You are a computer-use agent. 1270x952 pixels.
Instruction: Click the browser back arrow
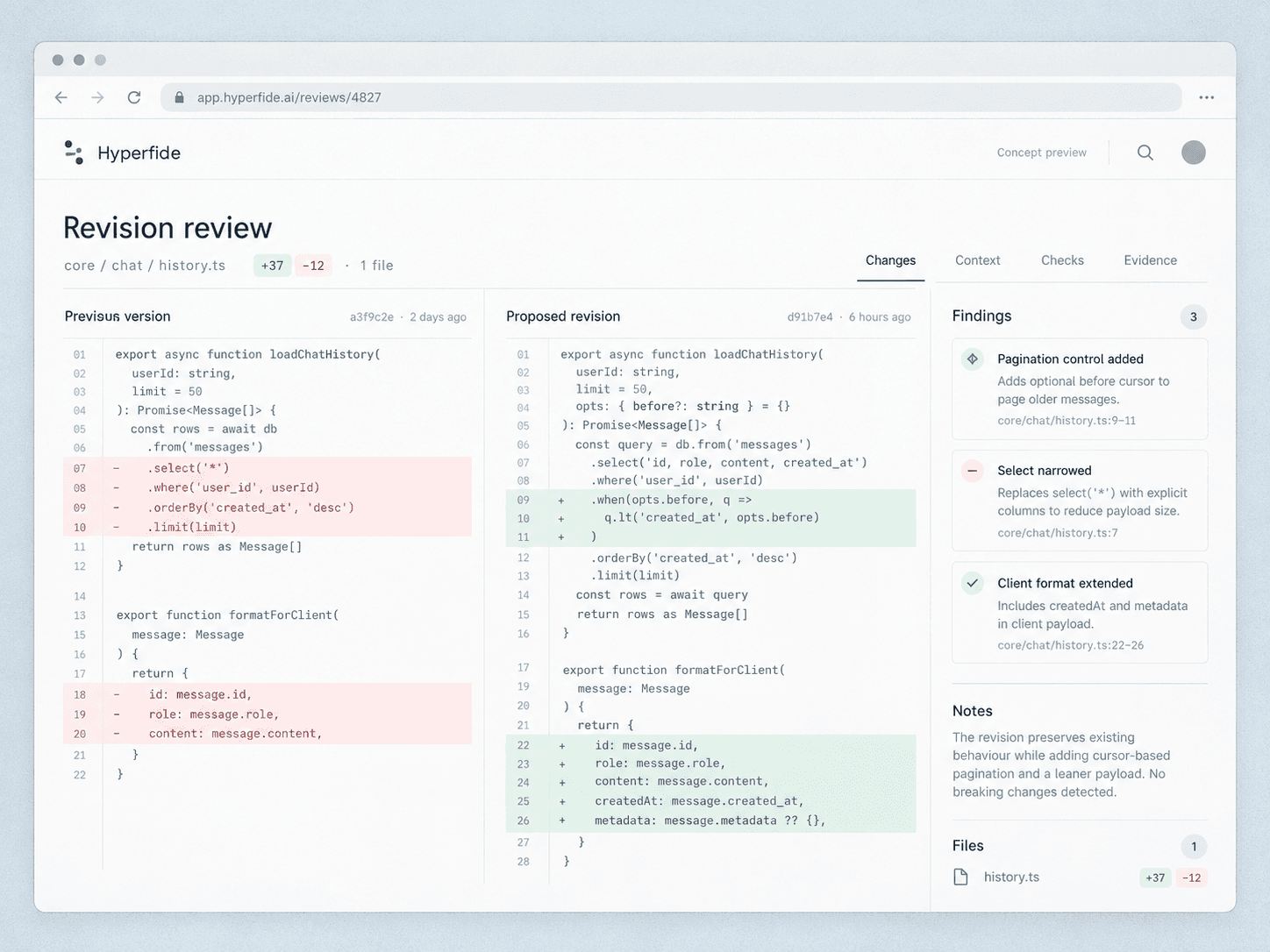pyautogui.click(x=61, y=97)
